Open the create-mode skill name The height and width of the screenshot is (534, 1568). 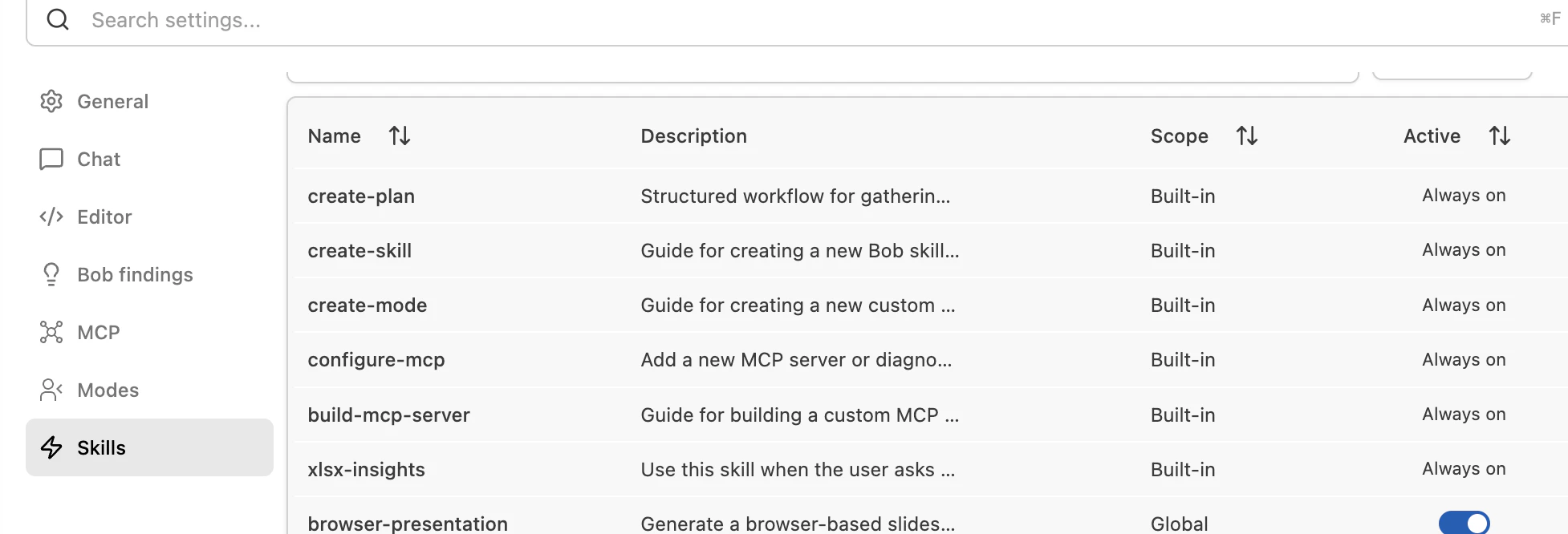click(368, 305)
